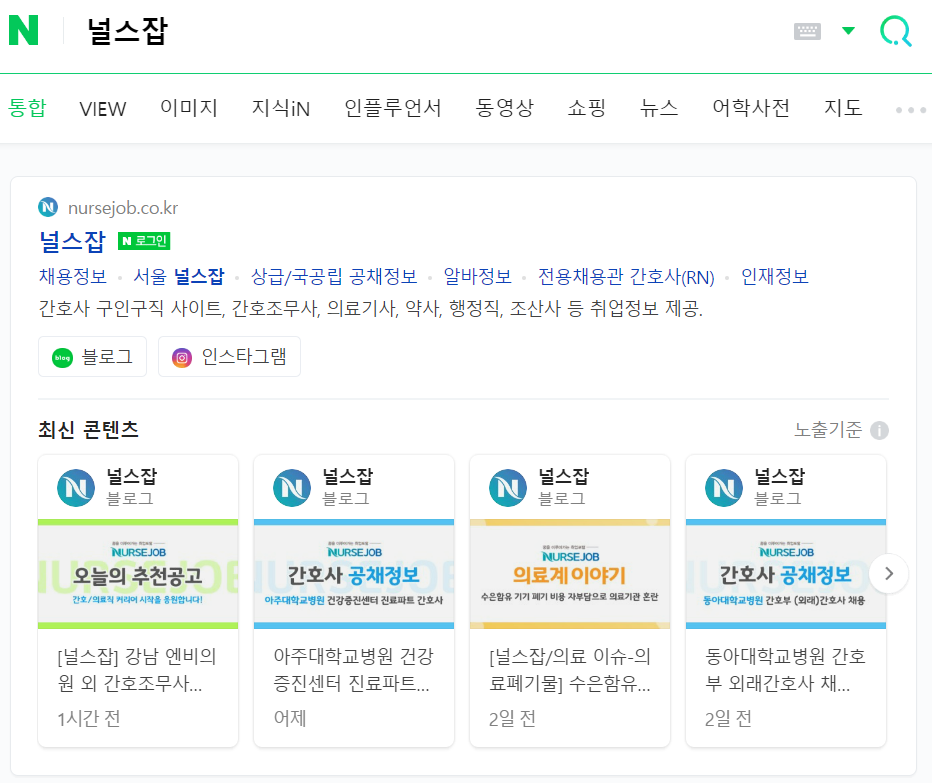Go to the 지식iN tab
The width and height of the screenshot is (932, 783).
click(x=281, y=108)
